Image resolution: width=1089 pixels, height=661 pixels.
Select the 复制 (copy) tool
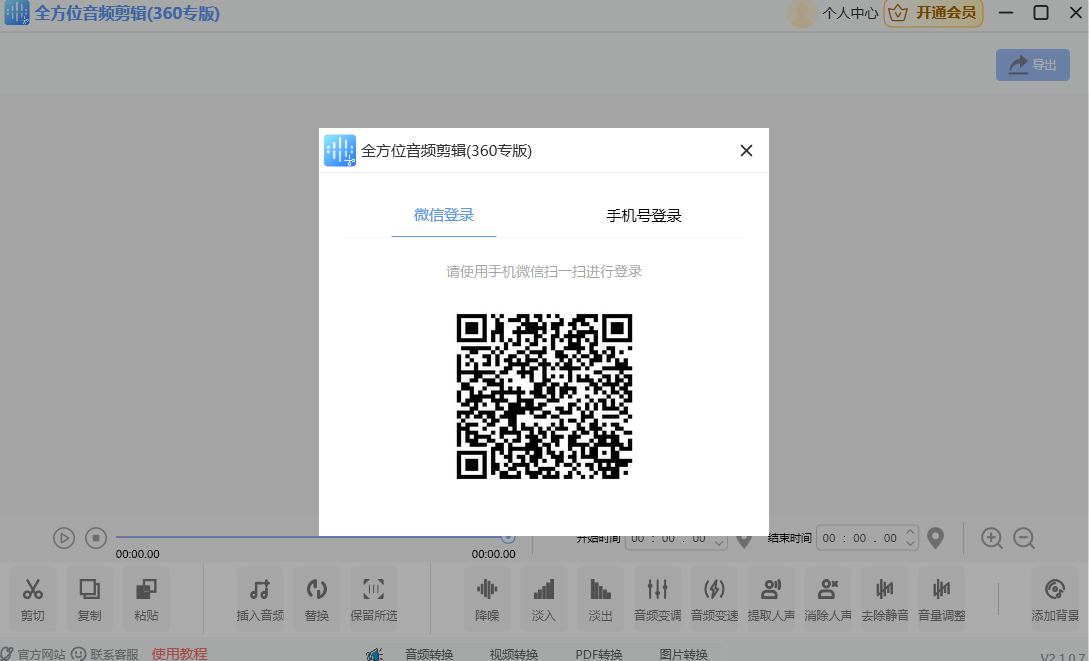pyautogui.click(x=88, y=598)
